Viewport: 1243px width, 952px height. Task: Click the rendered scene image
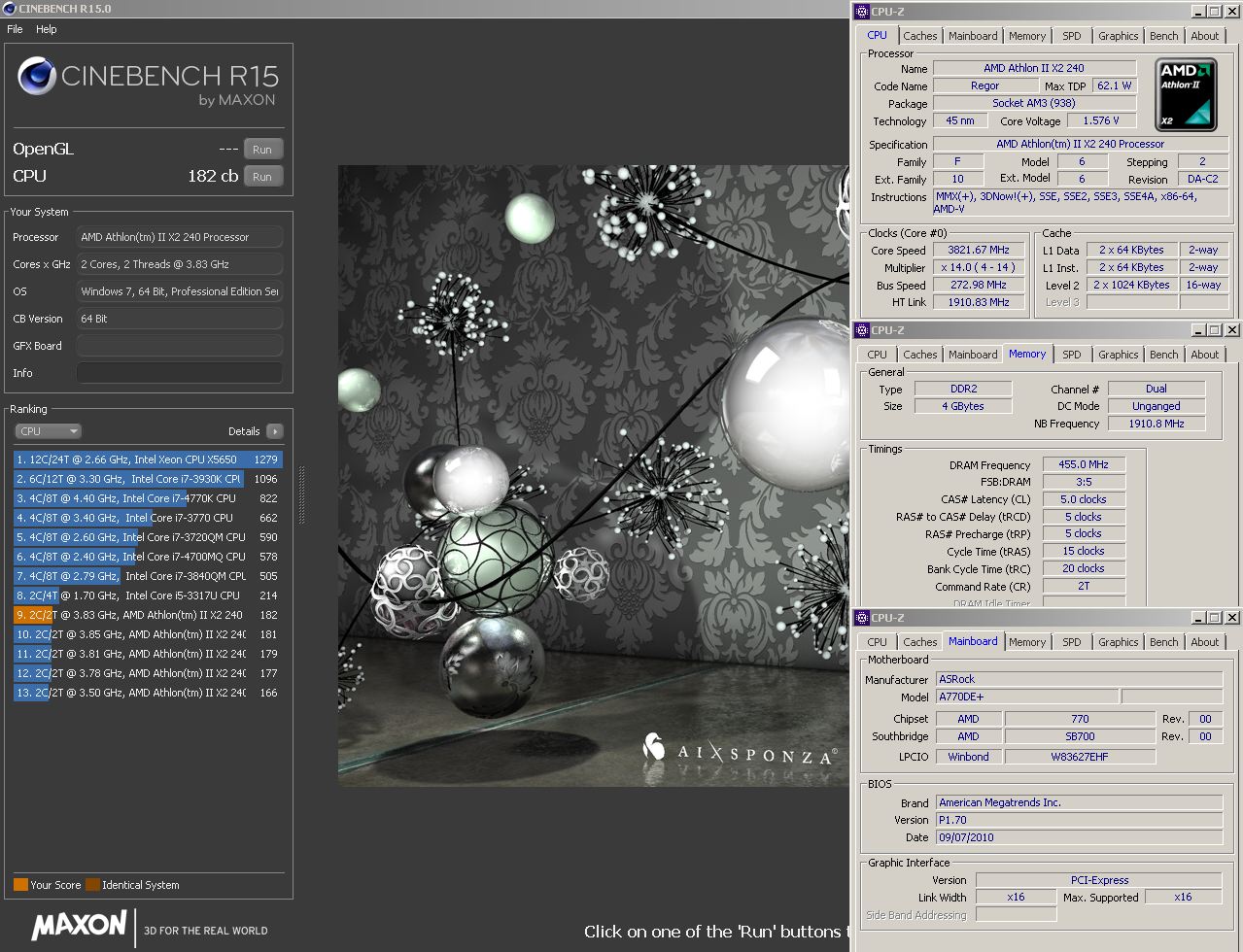[x=593, y=476]
